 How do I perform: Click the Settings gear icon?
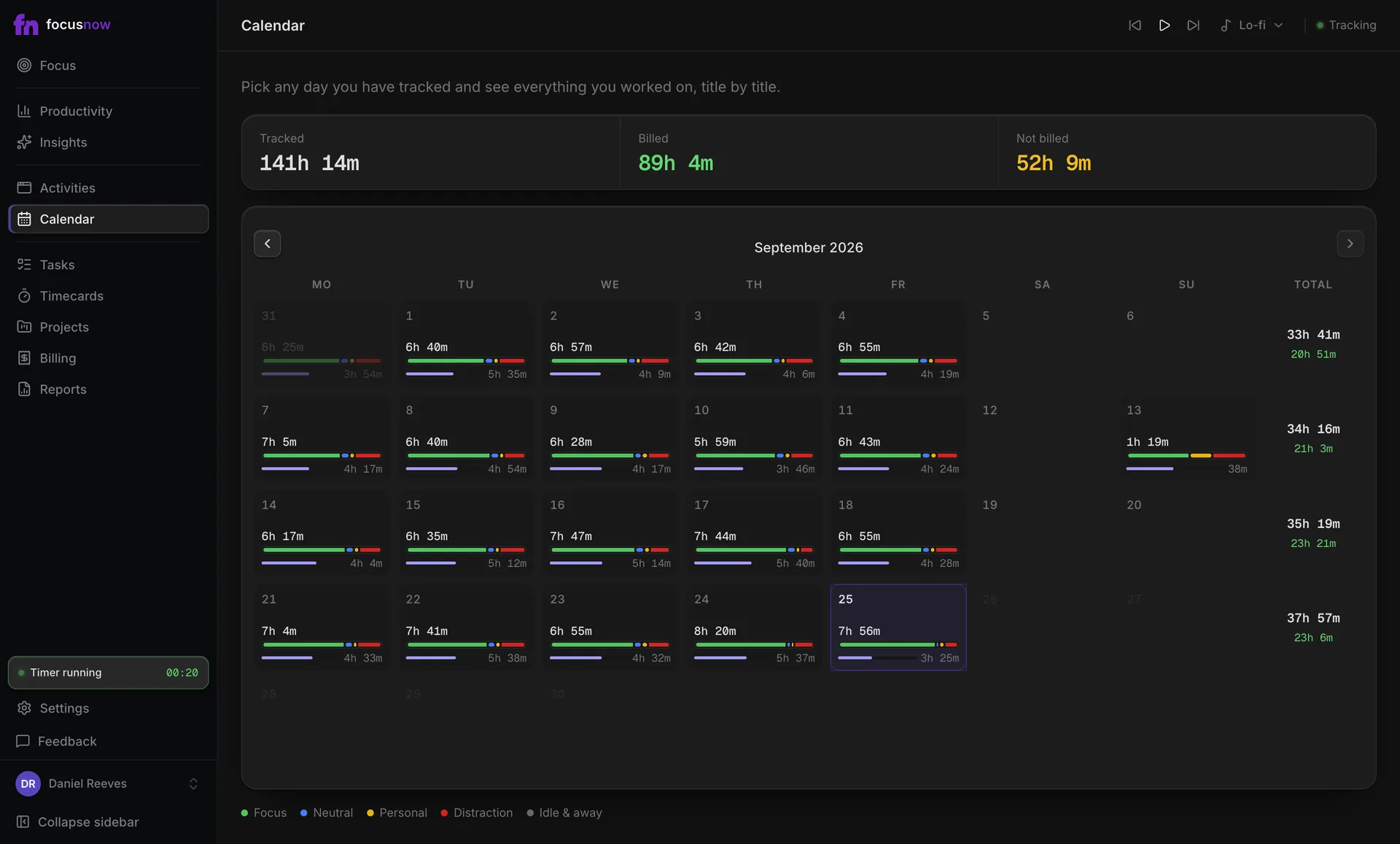pos(24,708)
